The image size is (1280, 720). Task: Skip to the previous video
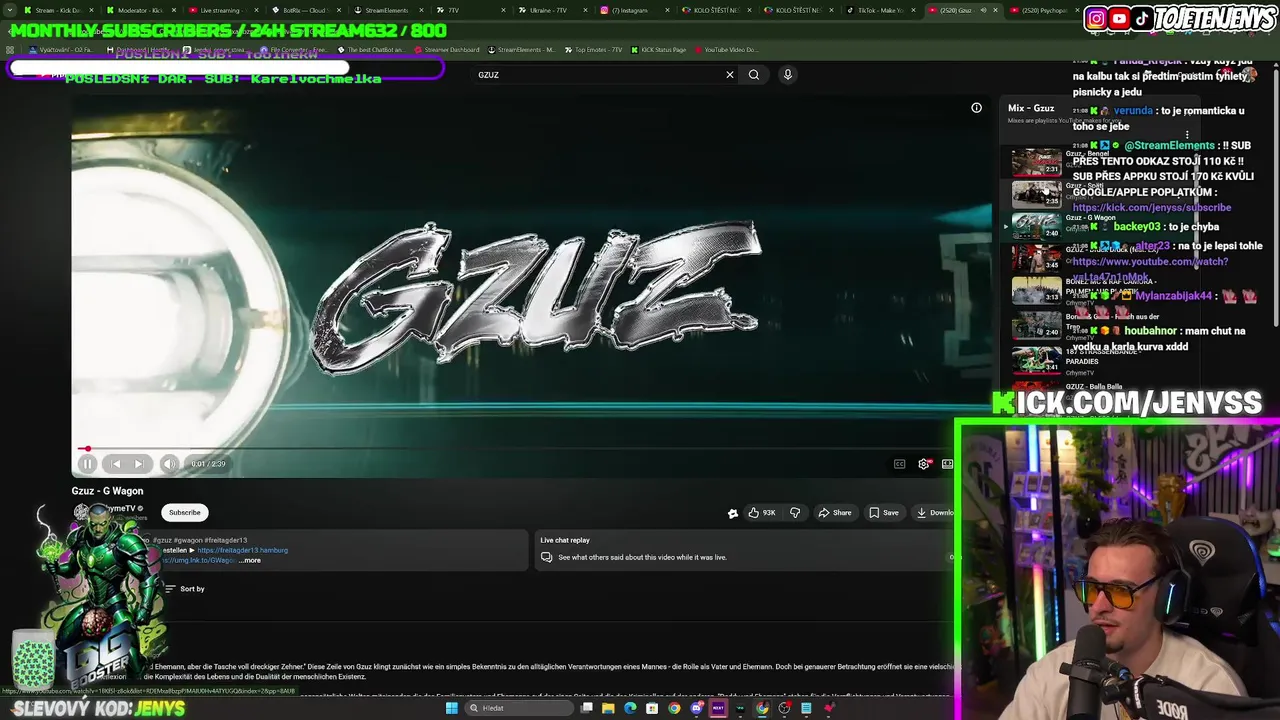coord(116,464)
